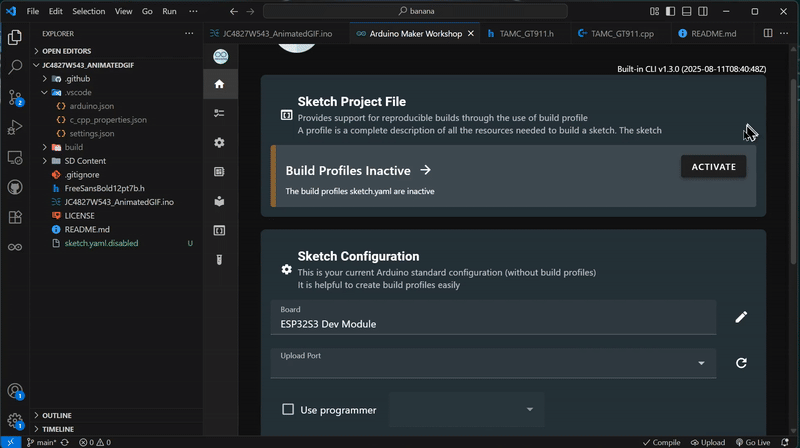Open errors and warnings status item
Screen dimensions: 800x448
95,442
